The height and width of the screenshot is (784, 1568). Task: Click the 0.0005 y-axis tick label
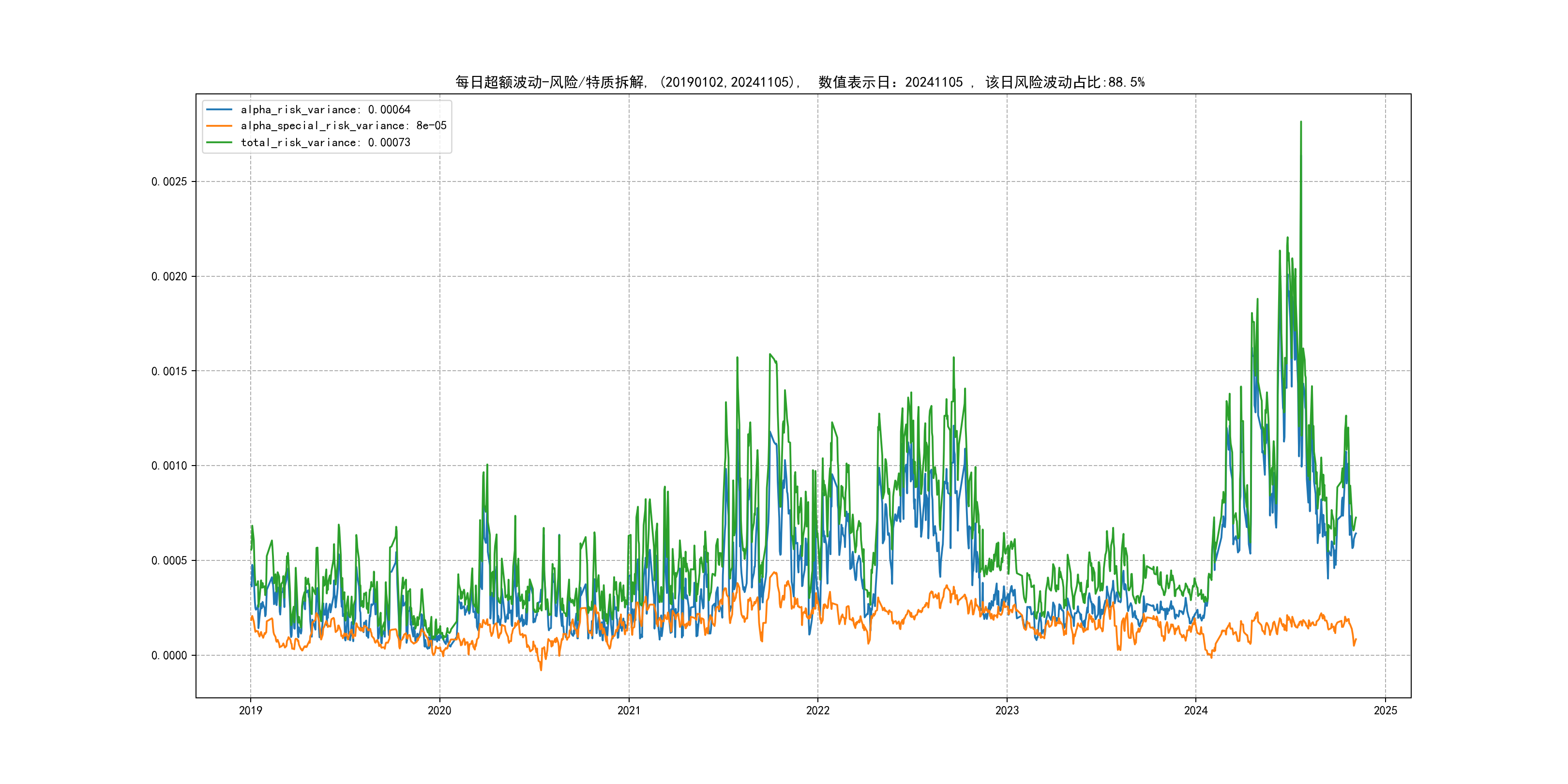(x=169, y=560)
